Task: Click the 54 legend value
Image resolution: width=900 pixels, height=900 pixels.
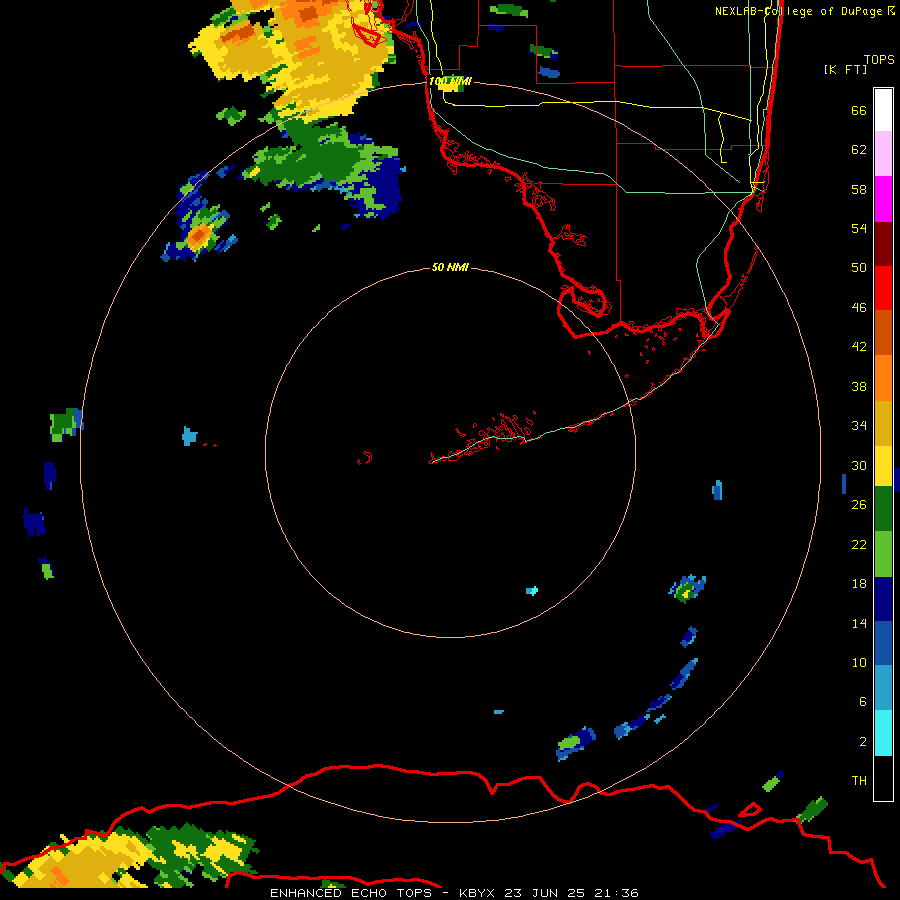Action: 859,228
